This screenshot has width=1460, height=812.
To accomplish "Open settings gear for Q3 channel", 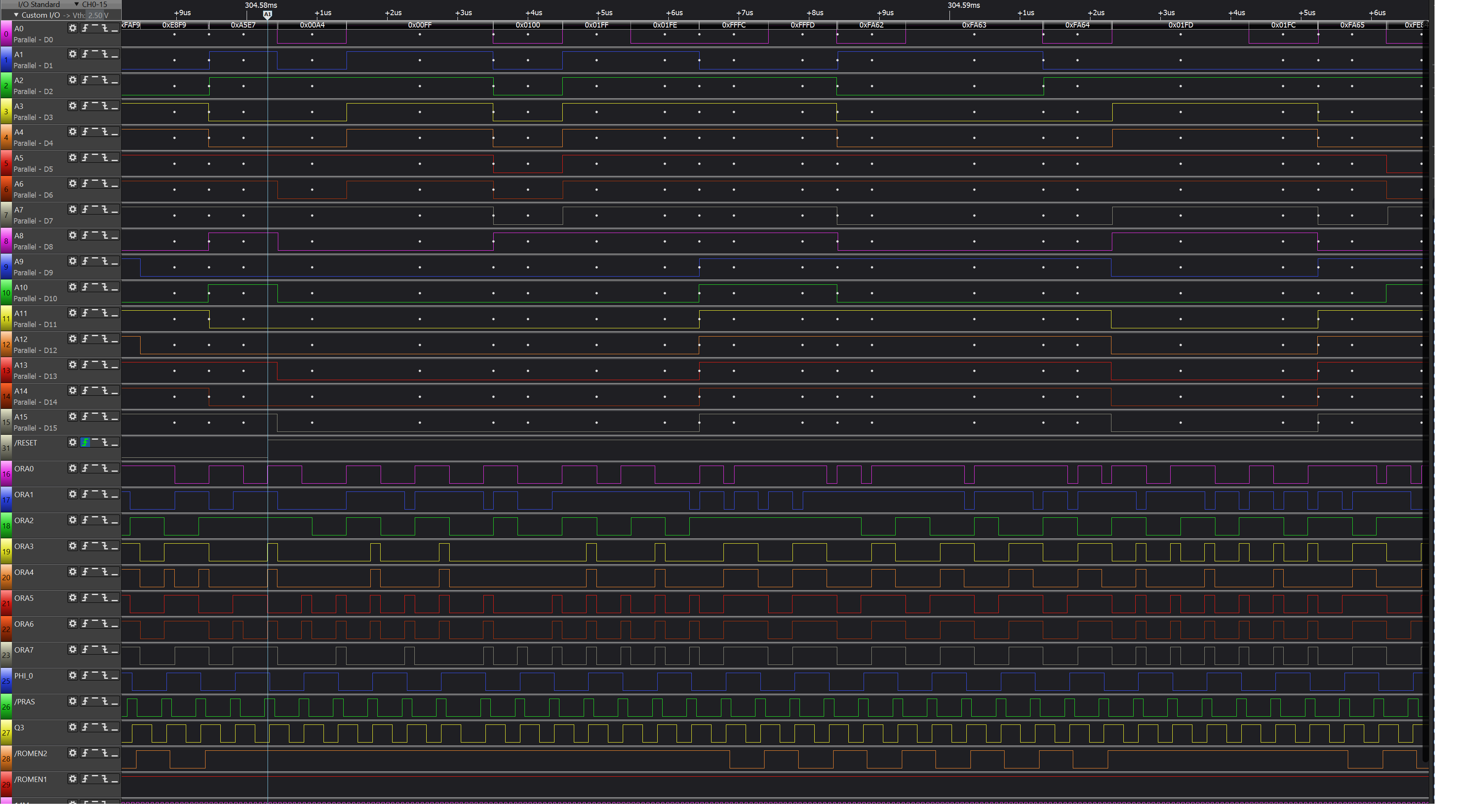I will pos(72,727).
